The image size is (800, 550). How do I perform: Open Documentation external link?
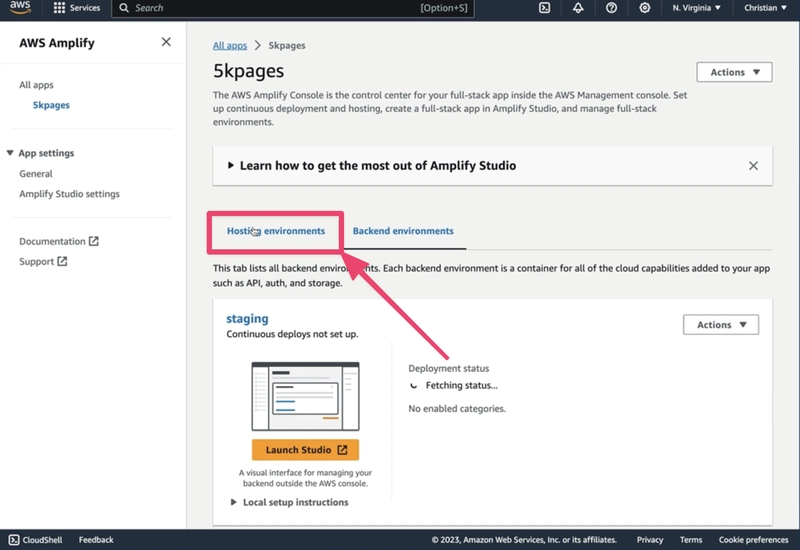click(x=59, y=241)
